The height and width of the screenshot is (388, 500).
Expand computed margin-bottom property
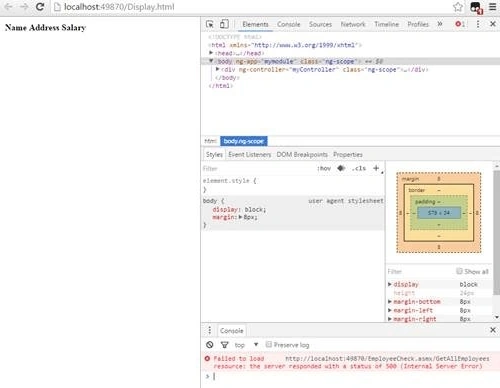click(x=390, y=302)
